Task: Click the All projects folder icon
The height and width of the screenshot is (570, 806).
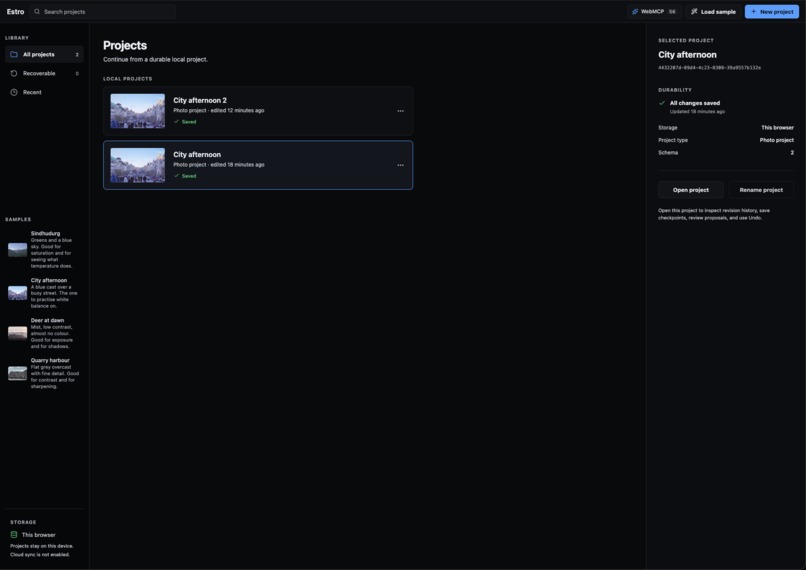Action: 14,54
